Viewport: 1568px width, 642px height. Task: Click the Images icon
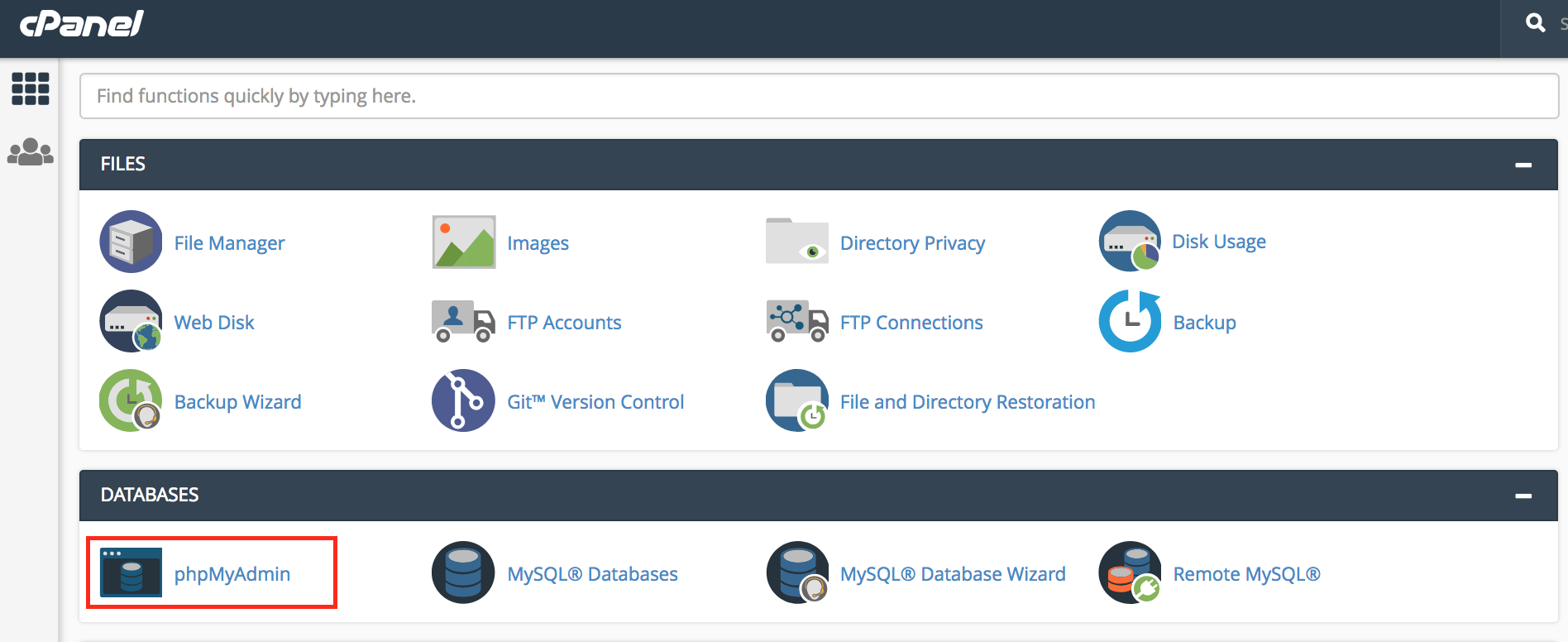(x=464, y=242)
